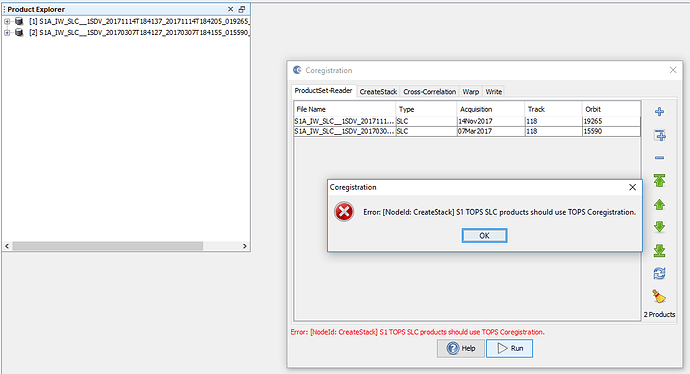
Task: Click the red error icon in dialog
Action: [344, 212]
